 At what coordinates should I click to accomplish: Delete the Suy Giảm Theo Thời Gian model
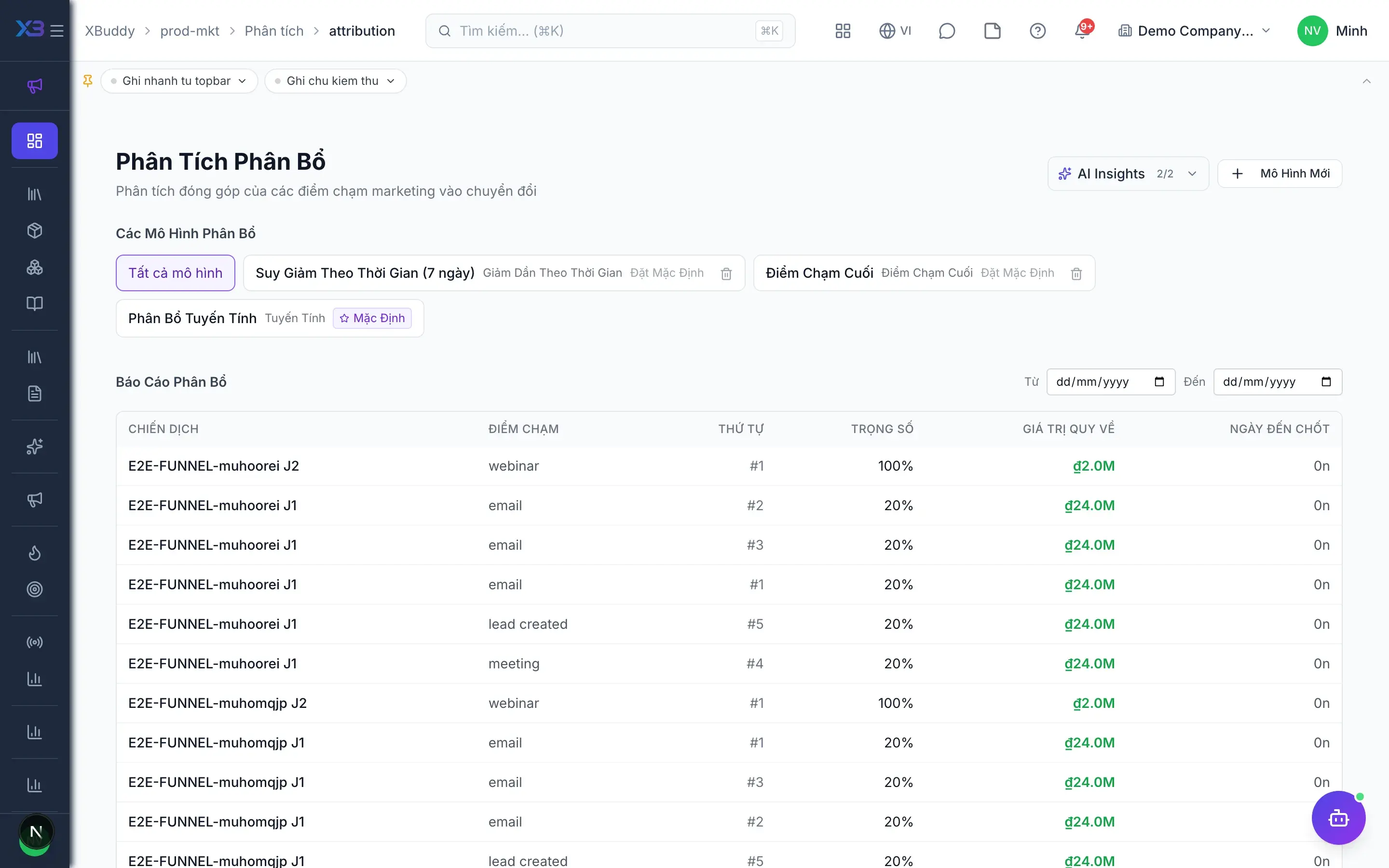point(726,274)
